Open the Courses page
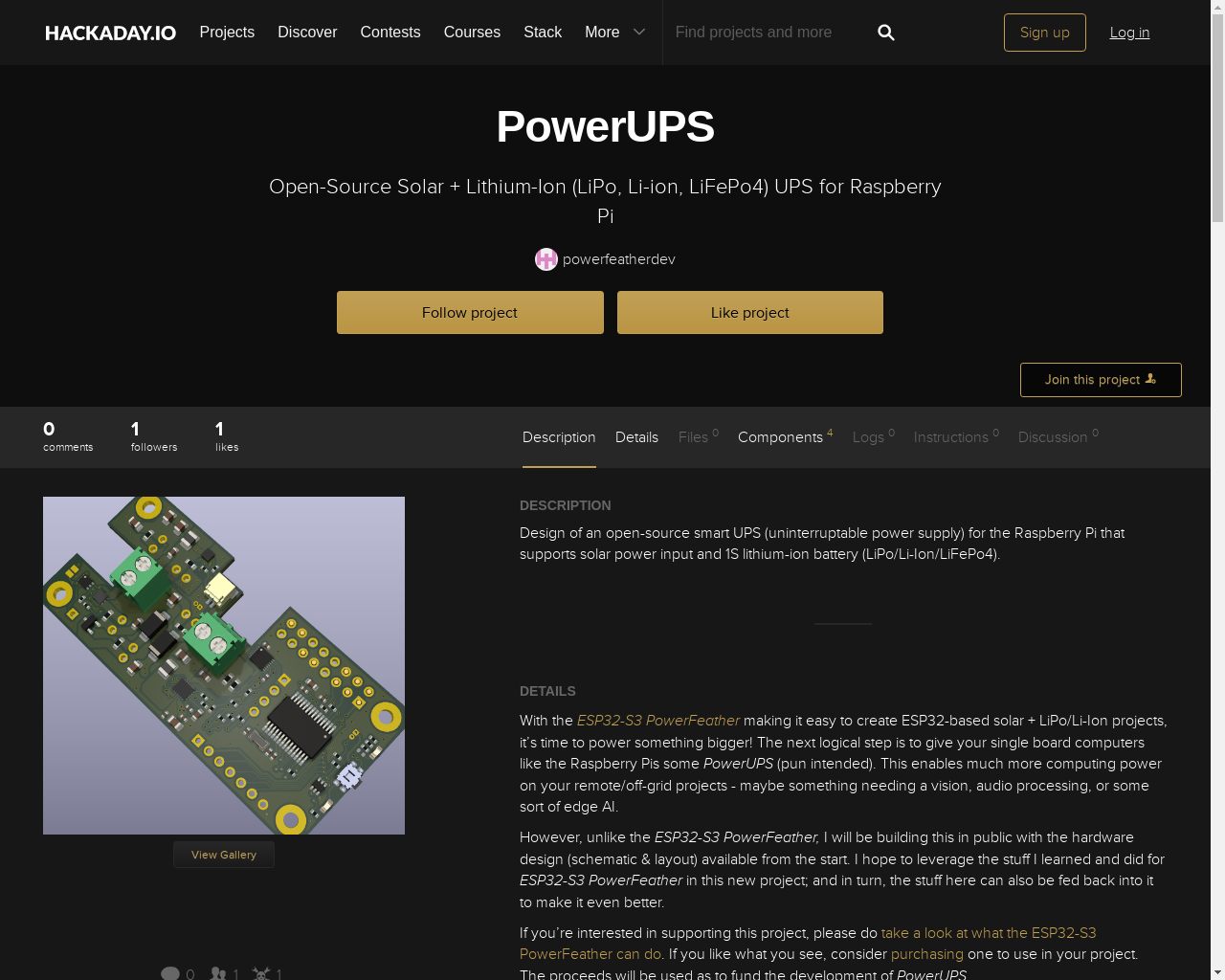Viewport: 1225px width, 980px height. [472, 32]
